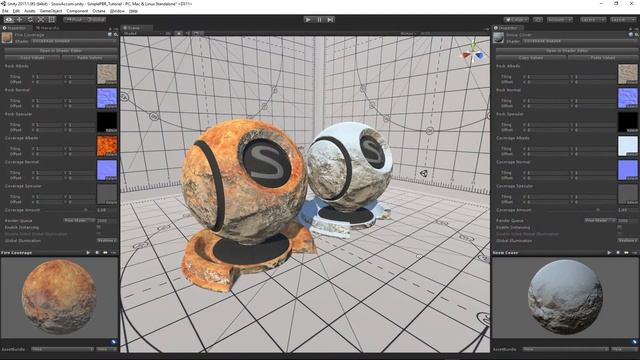Toggle scene audio button
Image resolution: width=640 pixels, height=360 pixels.
click(x=188, y=33)
